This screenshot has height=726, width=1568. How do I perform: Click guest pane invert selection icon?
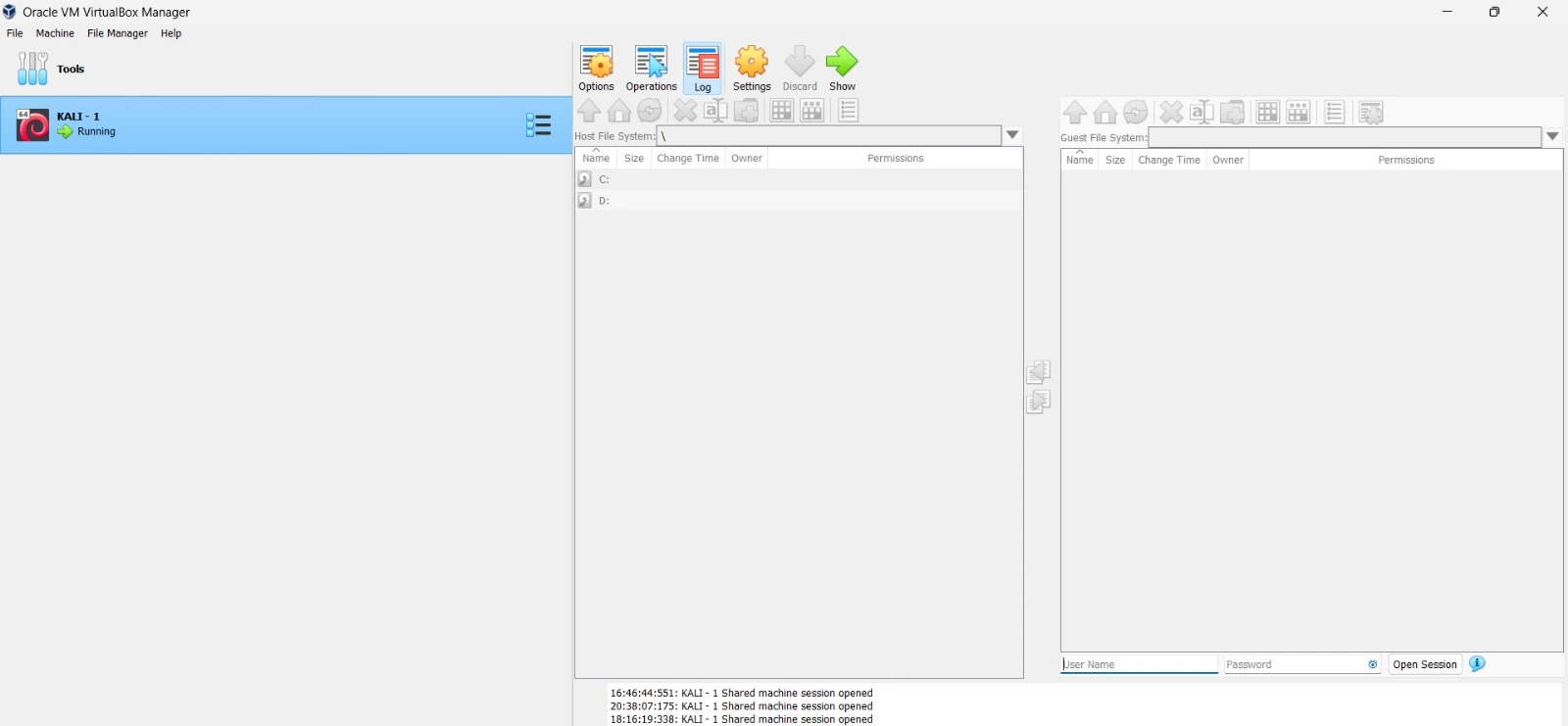(x=1298, y=113)
